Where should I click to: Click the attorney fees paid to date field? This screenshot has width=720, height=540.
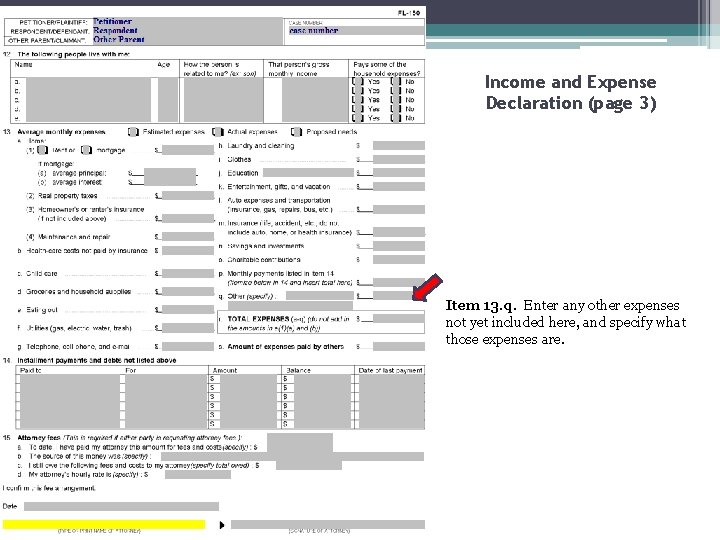click(300, 443)
